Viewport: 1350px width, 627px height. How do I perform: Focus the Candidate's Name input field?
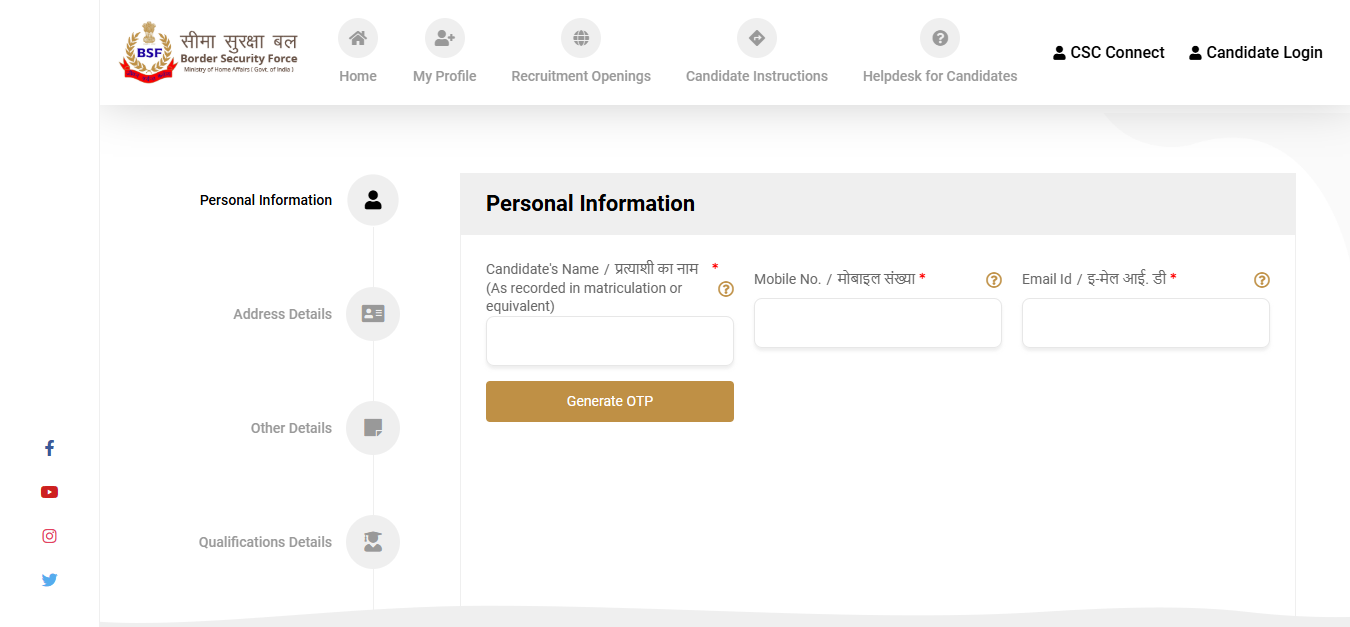tap(610, 341)
